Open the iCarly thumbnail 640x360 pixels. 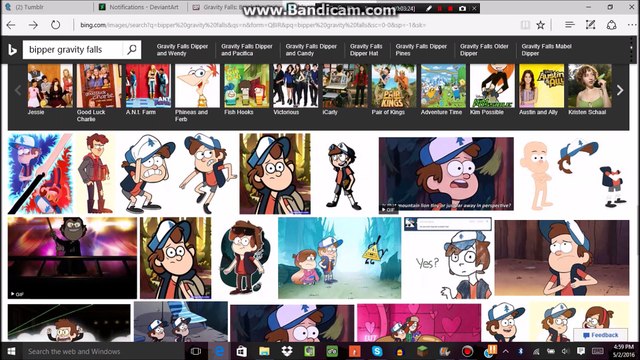coord(345,86)
